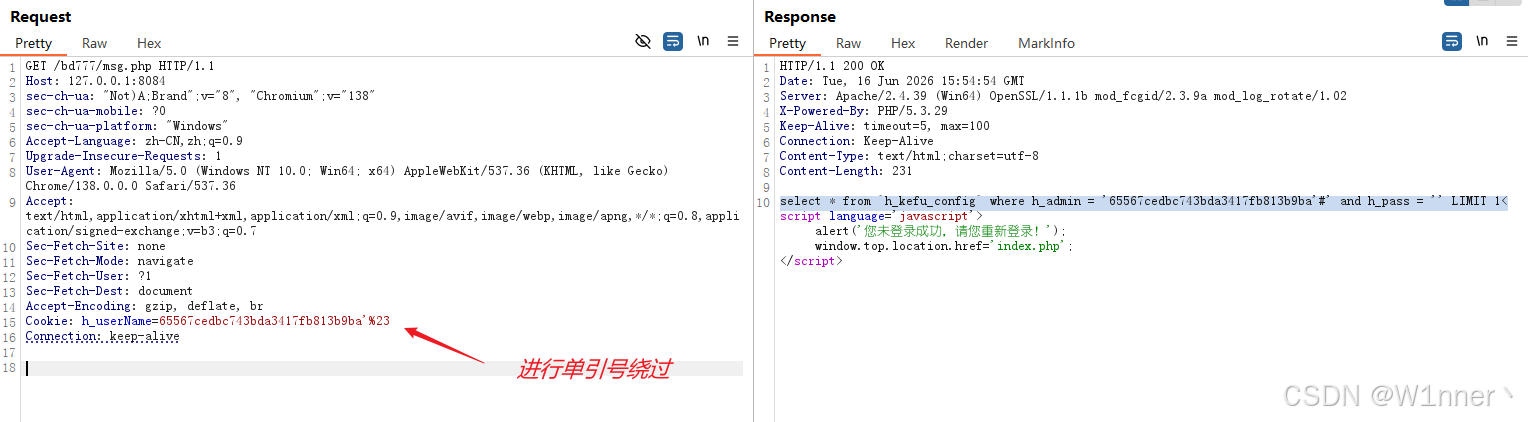
Task: Click the Keep-Alive: timeout=5, max=100 header
Action: tap(884, 126)
